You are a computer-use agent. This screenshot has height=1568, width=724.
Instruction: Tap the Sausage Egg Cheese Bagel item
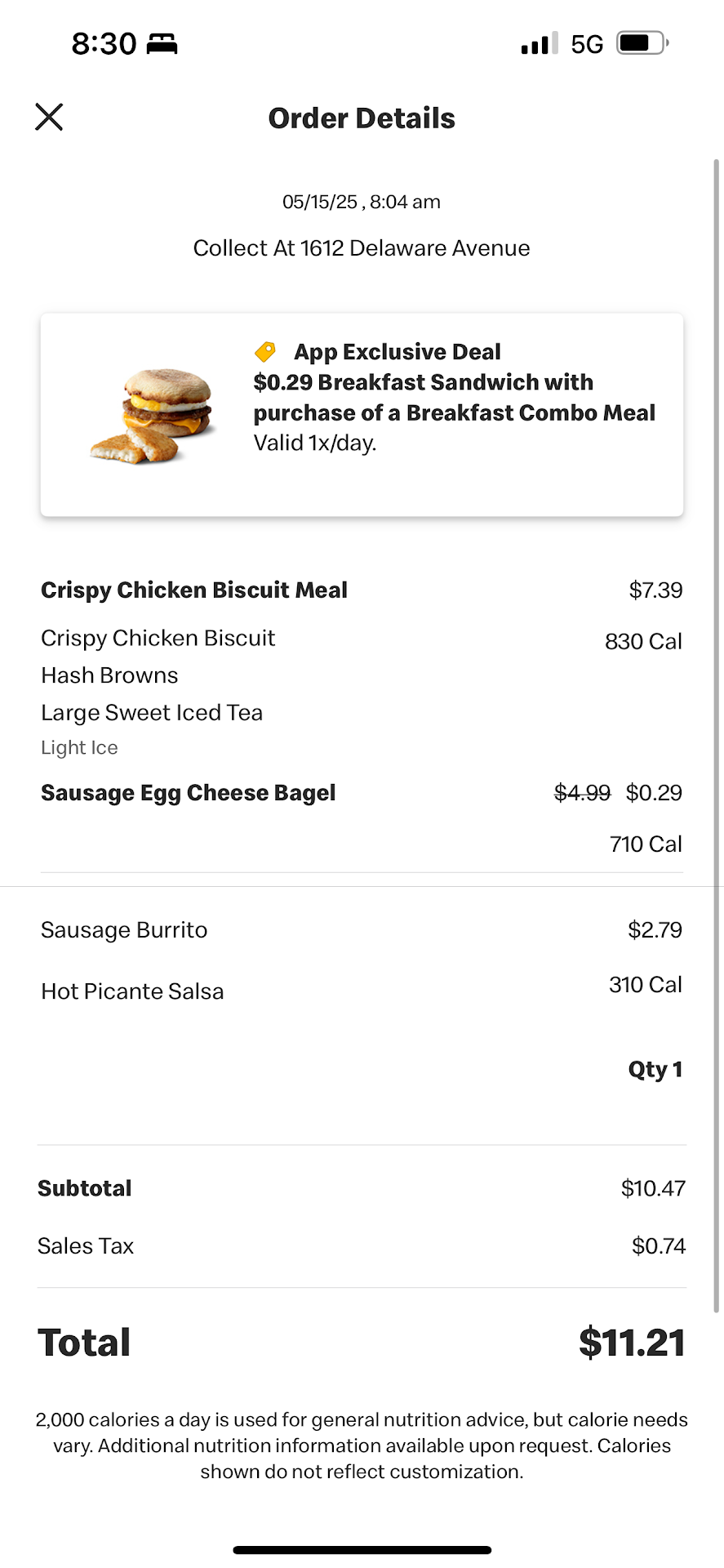(x=189, y=793)
